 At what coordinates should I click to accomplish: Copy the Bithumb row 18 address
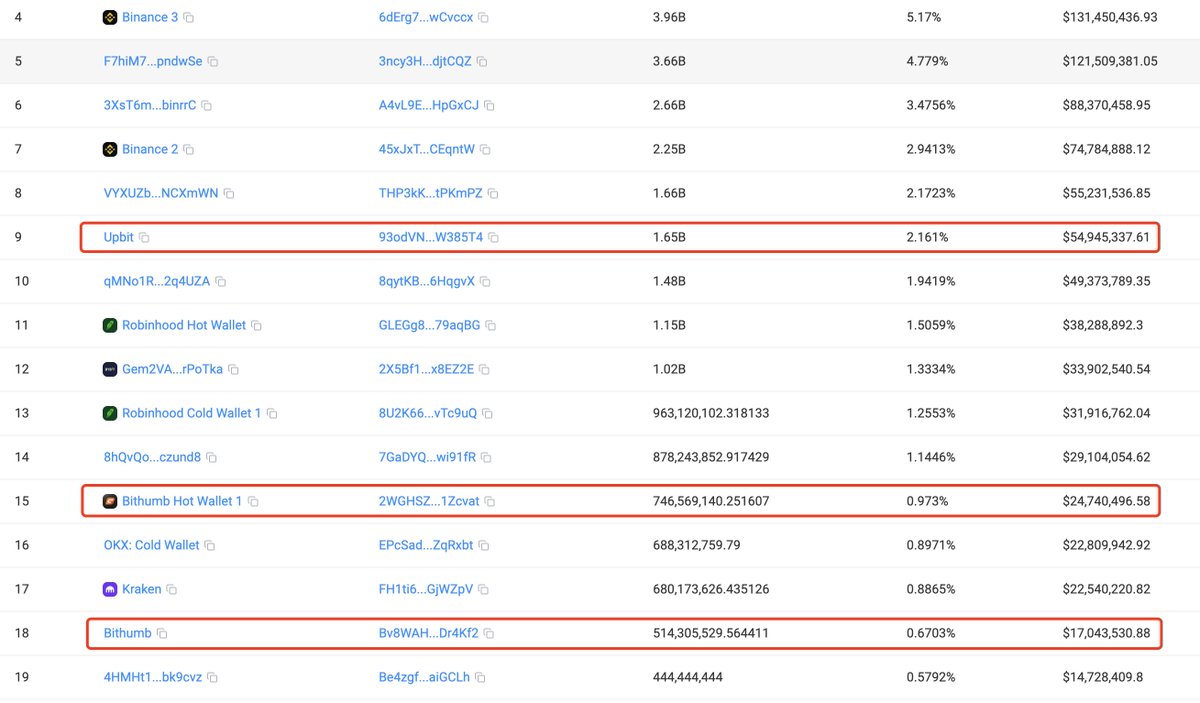162,634
